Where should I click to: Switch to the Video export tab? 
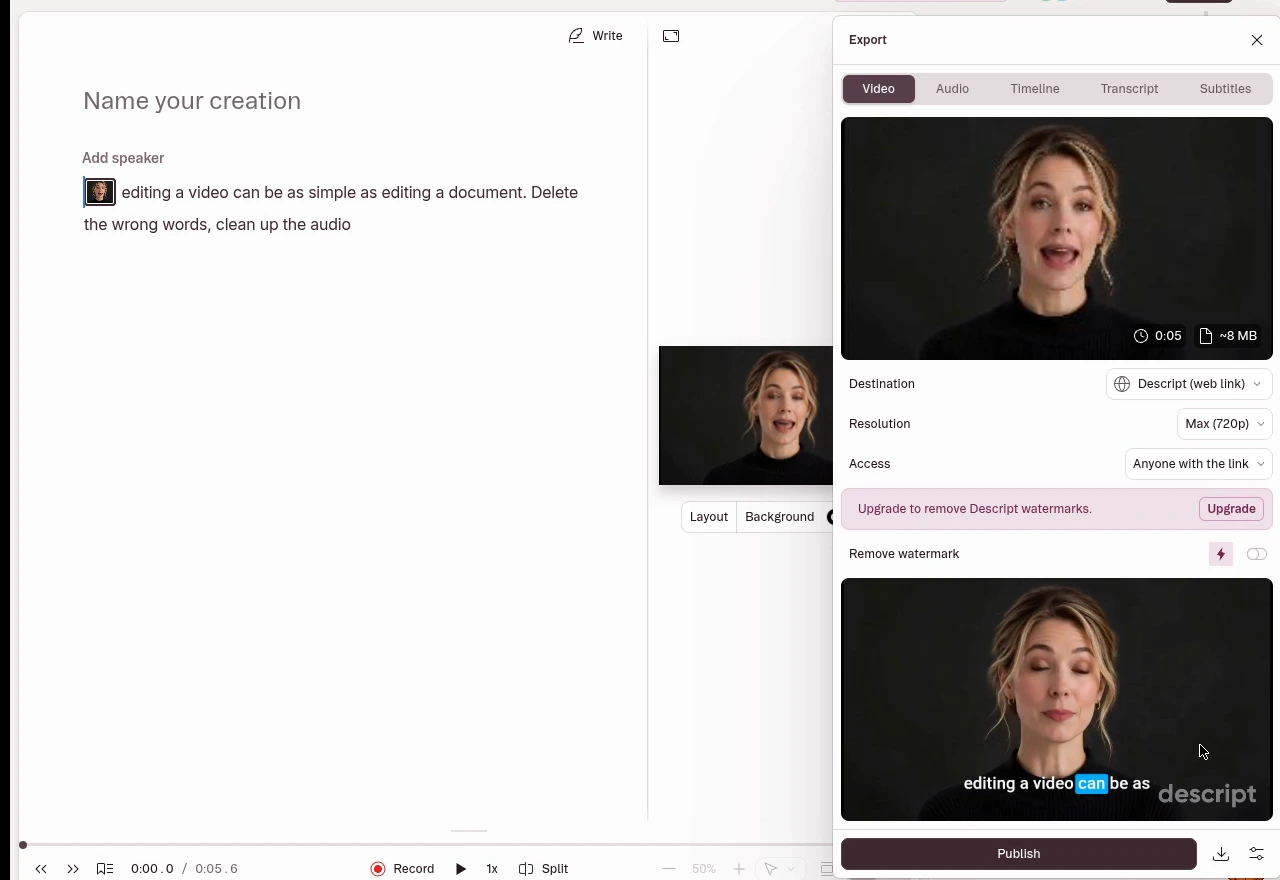pos(878,89)
